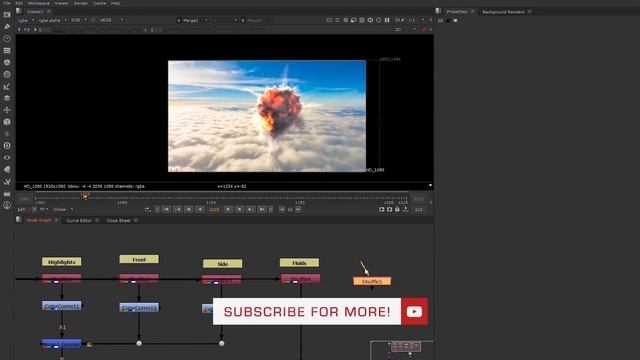The height and width of the screenshot is (360, 640).
Task: Open the Properties pane content menu icon
Action: point(438,11)
